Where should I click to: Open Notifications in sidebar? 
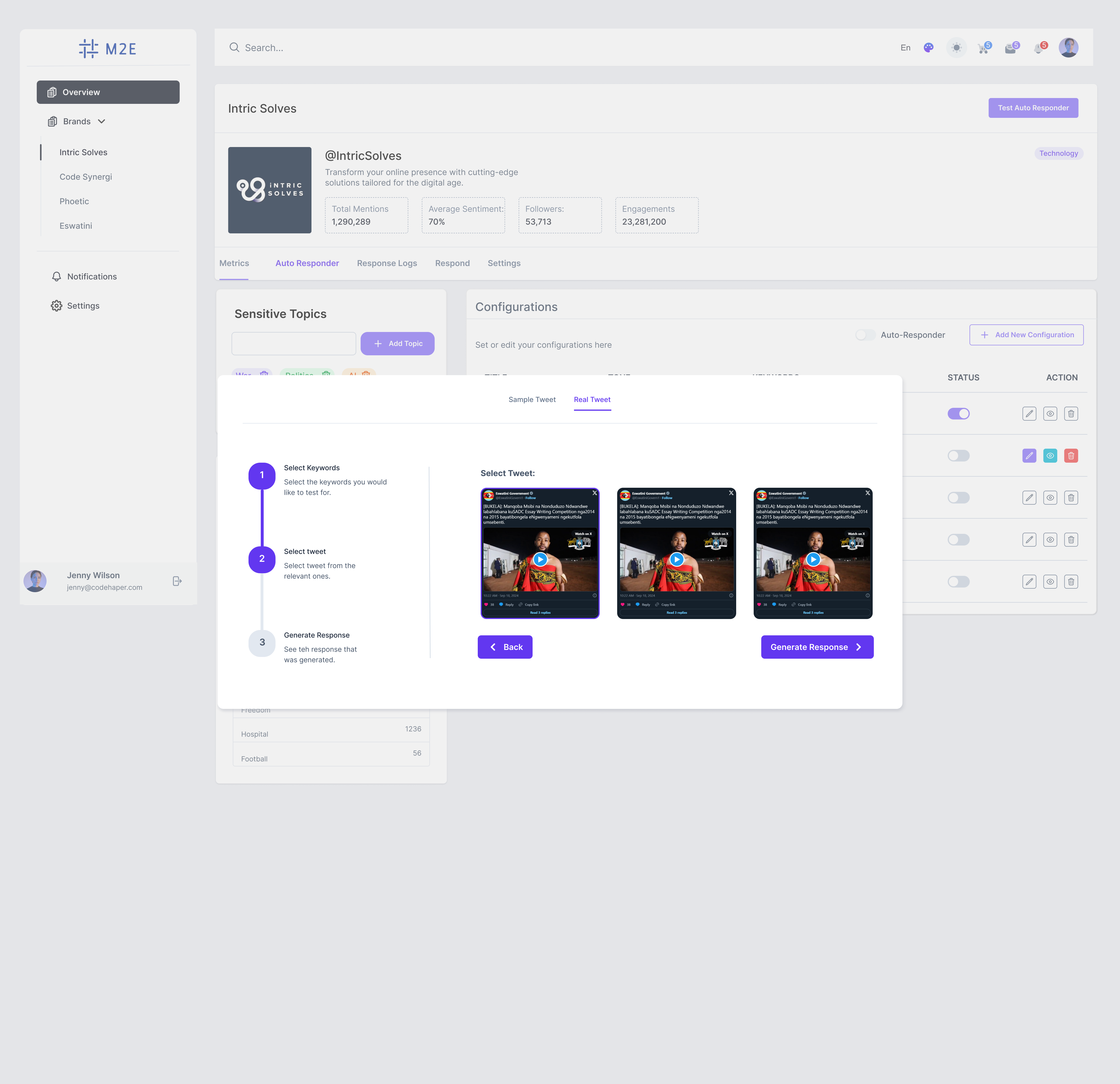[x=84, y=277]
